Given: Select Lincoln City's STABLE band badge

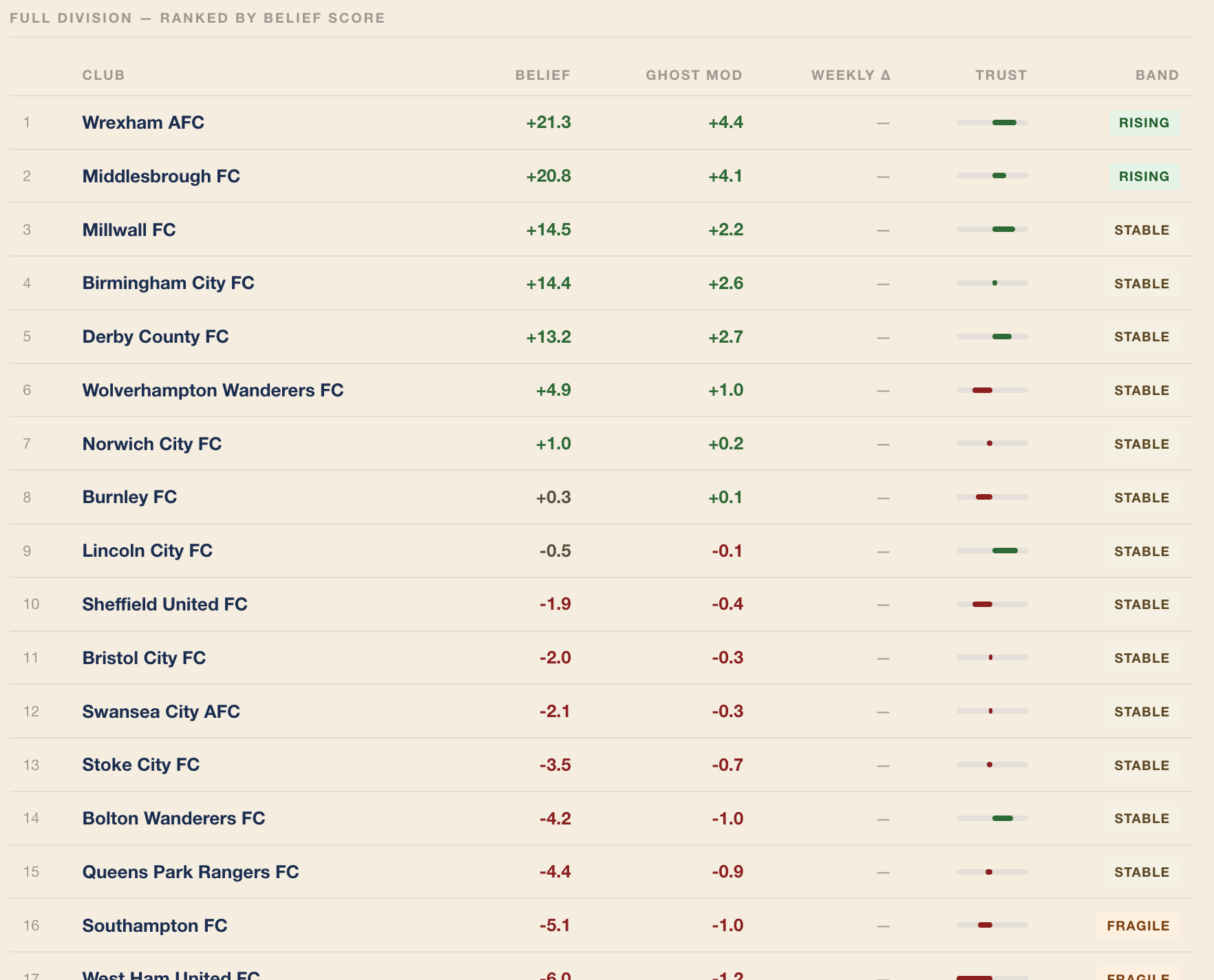Looking at the screenshot, I should 1142,551.
